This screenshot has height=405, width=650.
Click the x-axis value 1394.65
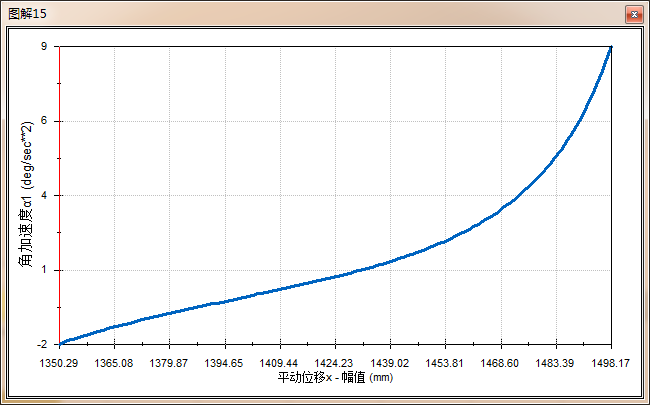coord(224,363)
